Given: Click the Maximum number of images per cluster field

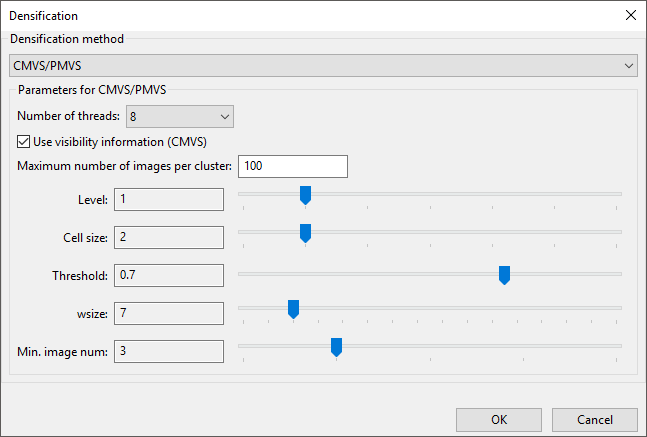Looking at the screenshot, I should (292, 166).
